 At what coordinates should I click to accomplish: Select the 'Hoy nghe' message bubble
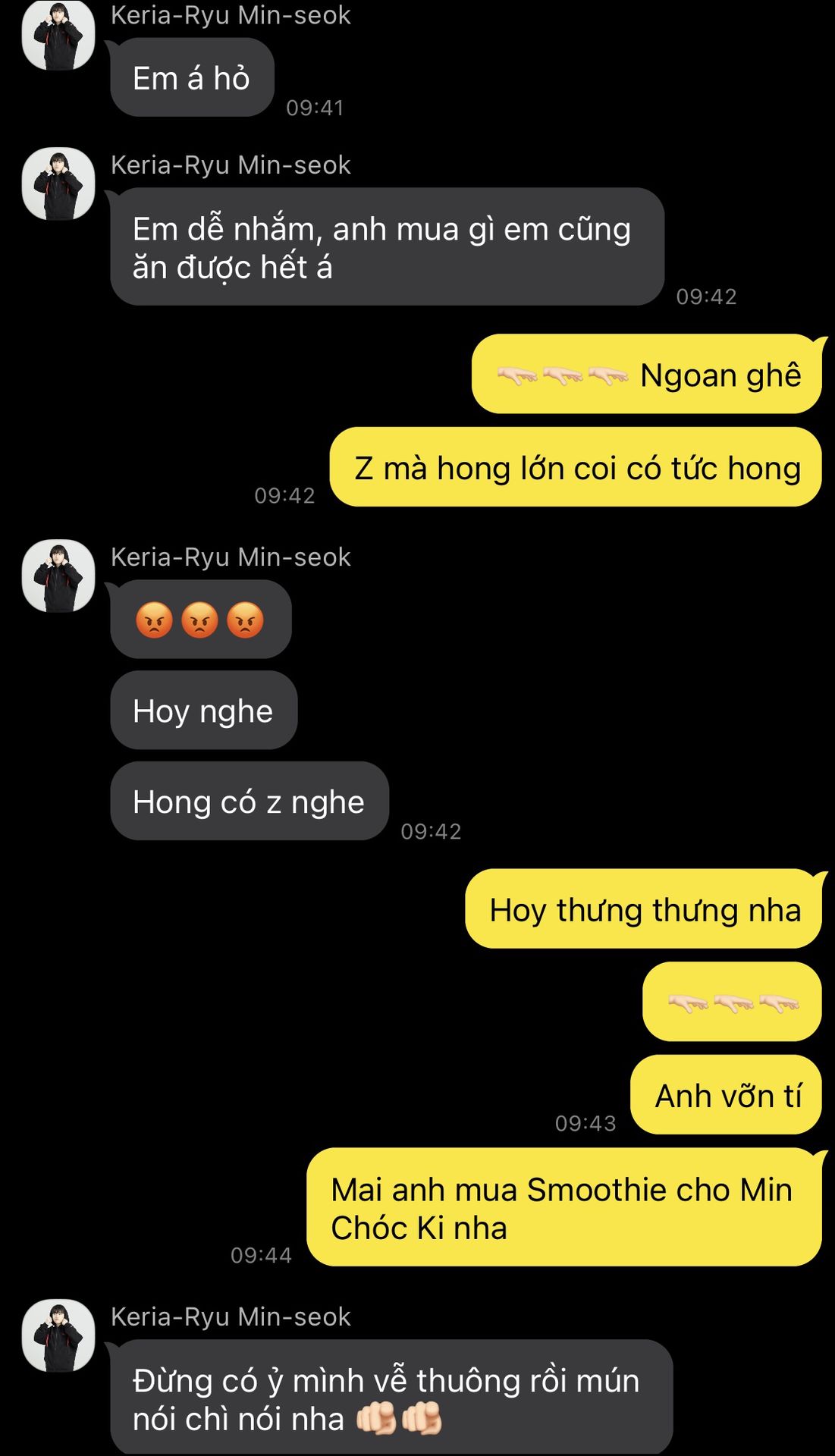point(204,711)
